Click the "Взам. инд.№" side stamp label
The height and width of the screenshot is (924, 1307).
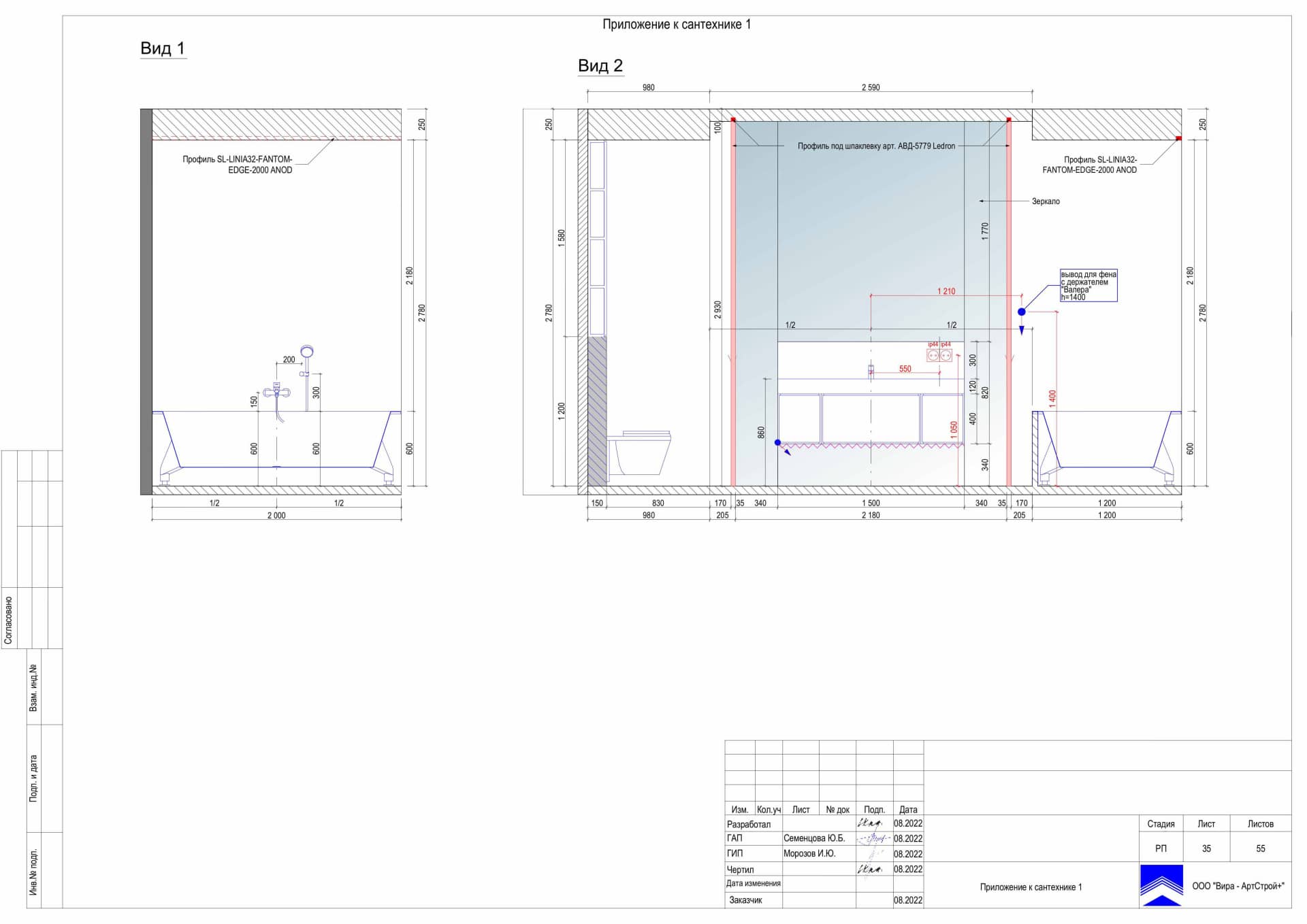33,688
